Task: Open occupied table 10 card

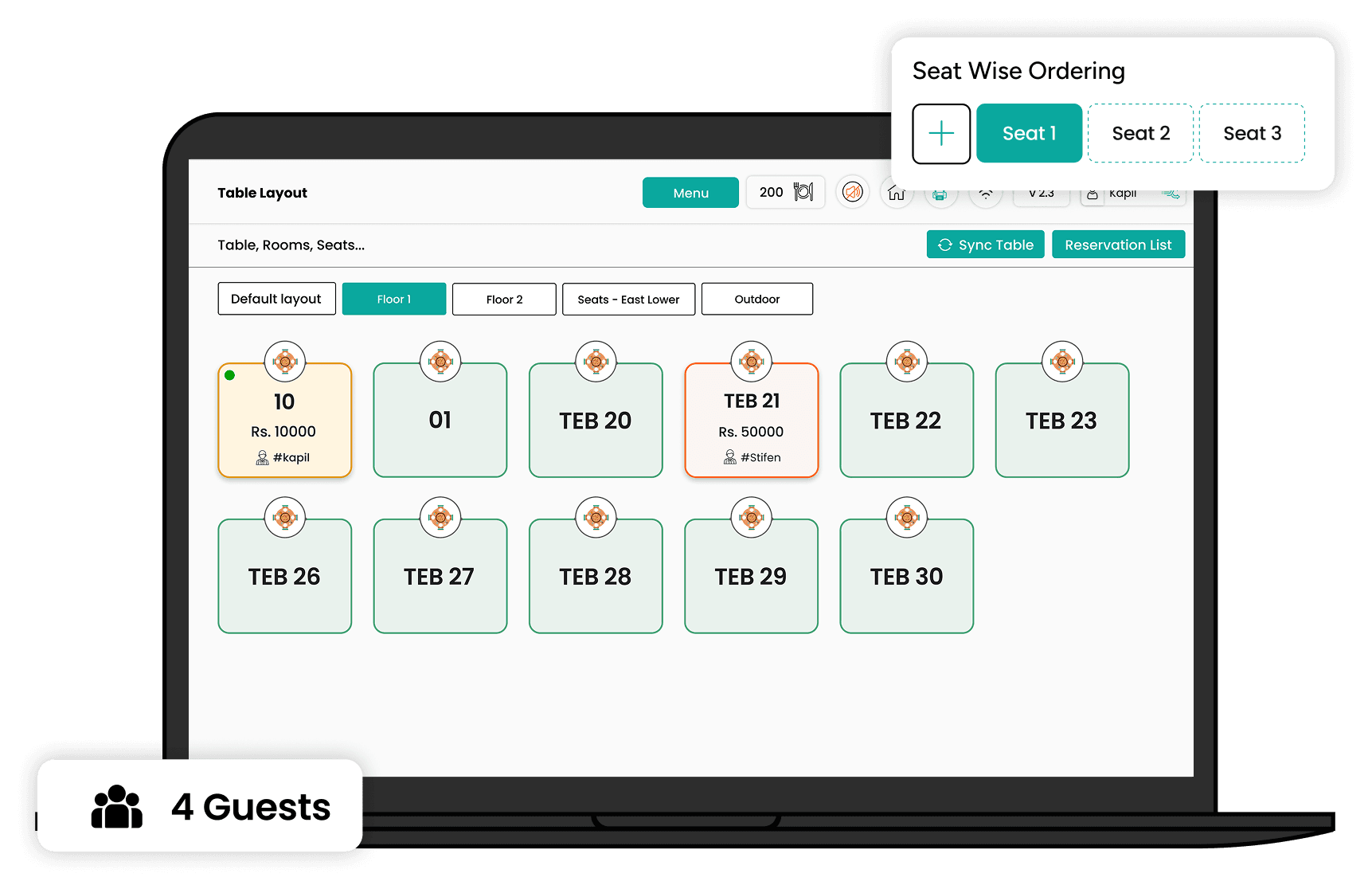Action: pos(284,421)
